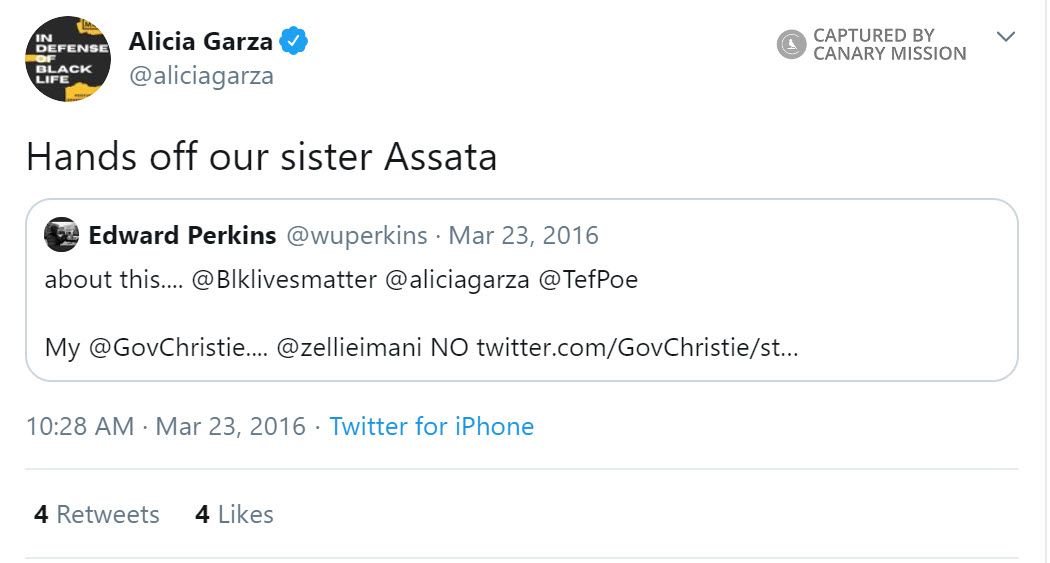Image resolution: width=1050 pixels, height=563 pixels.
Task: Open Alicia Garza display name link
Action: [200, 42]
